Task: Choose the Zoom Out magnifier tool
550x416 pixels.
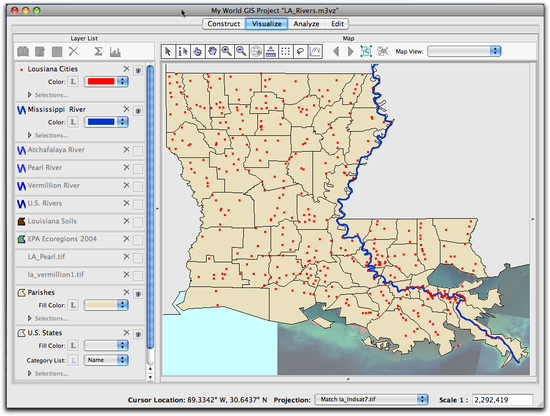Action: tap(241, 52)
